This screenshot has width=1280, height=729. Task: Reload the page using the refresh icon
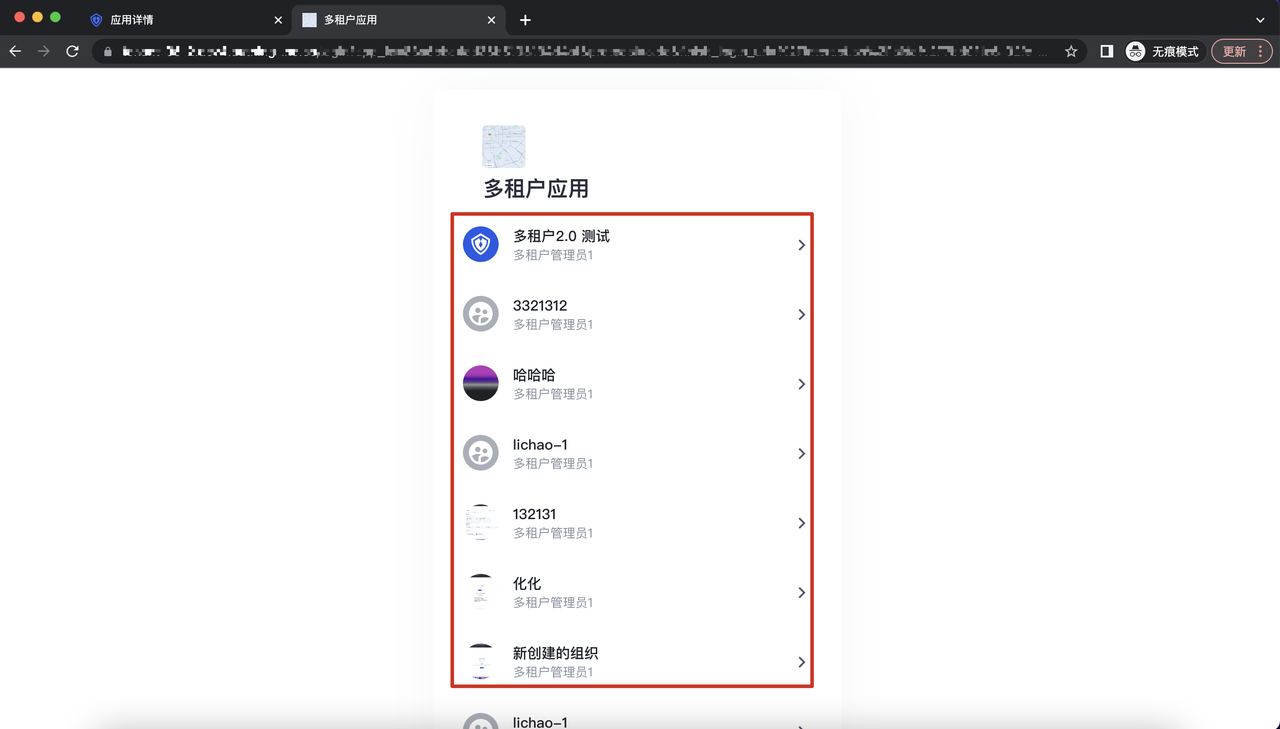coord(72,51)
